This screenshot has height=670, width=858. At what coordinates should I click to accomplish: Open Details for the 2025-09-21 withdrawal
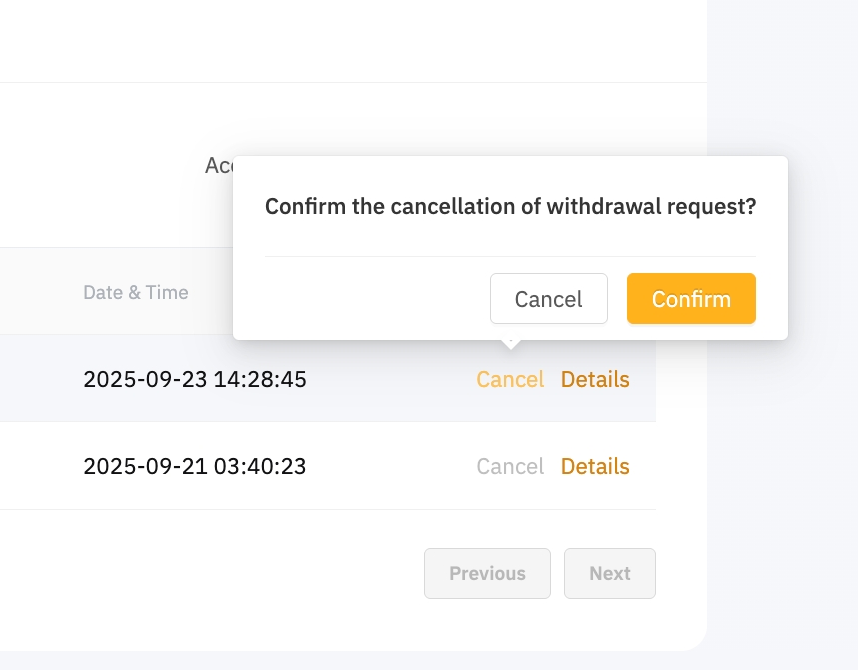click(595, 467)
